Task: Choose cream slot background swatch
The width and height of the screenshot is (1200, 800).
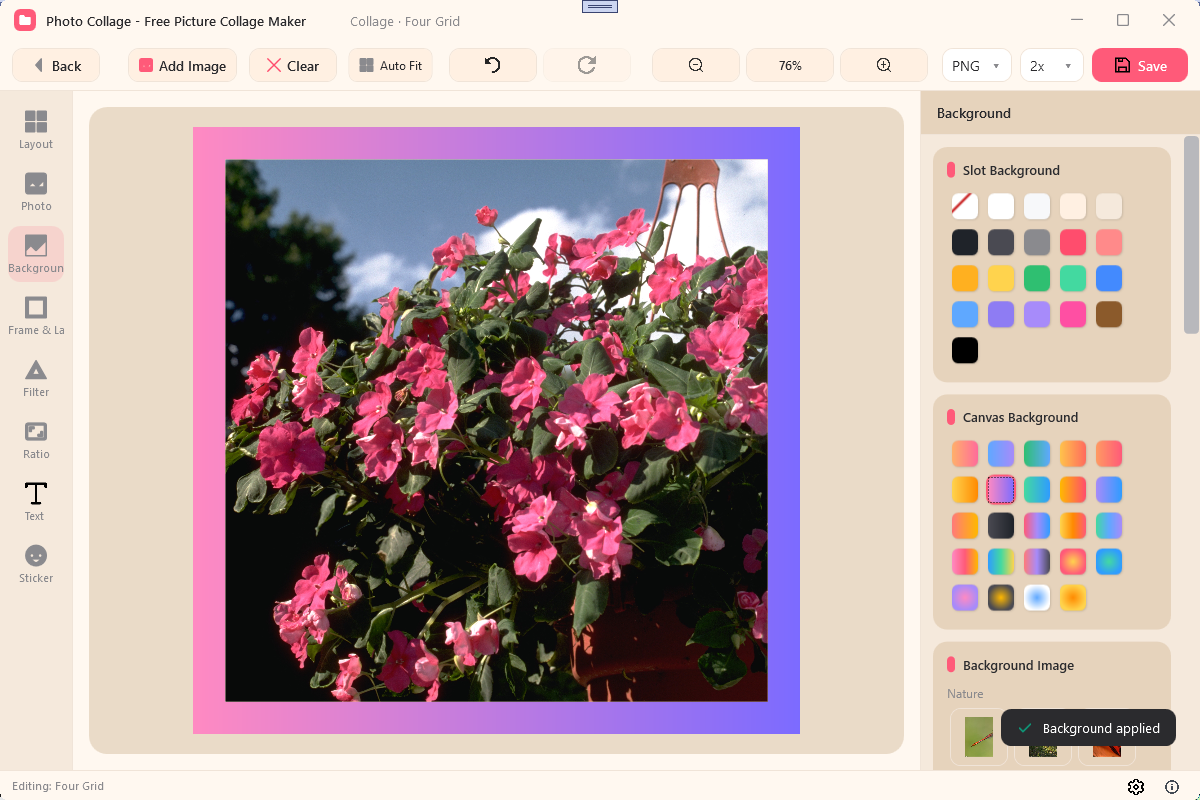Action: coord(1073,206)
